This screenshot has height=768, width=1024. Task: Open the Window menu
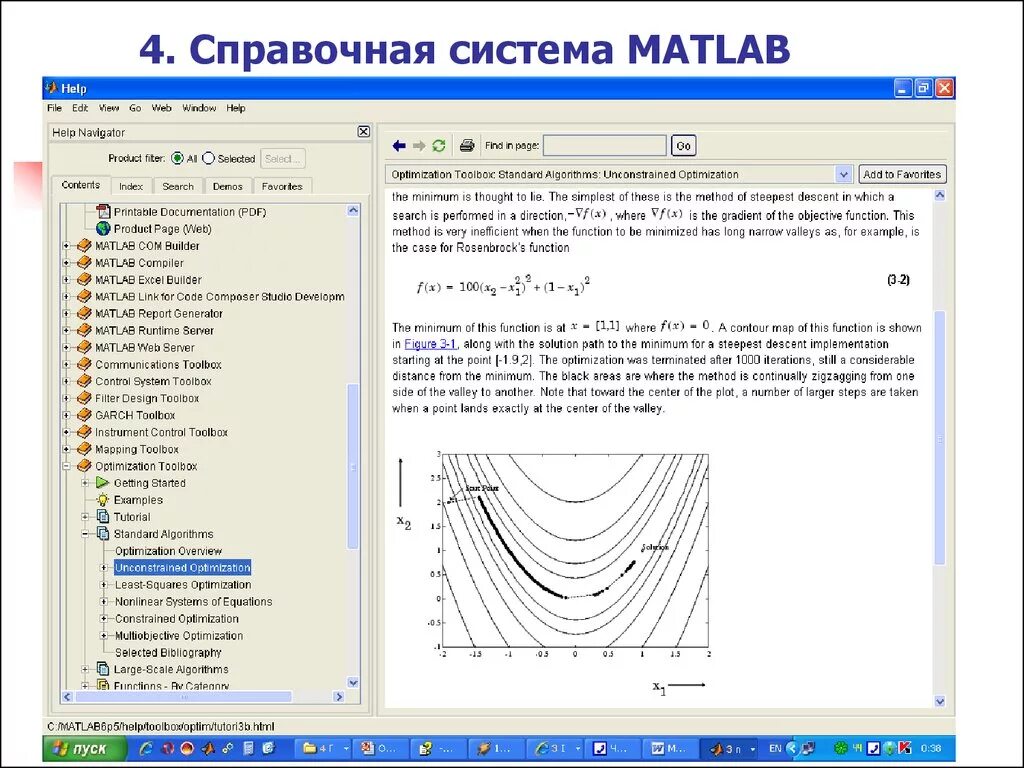click(199, 108)
